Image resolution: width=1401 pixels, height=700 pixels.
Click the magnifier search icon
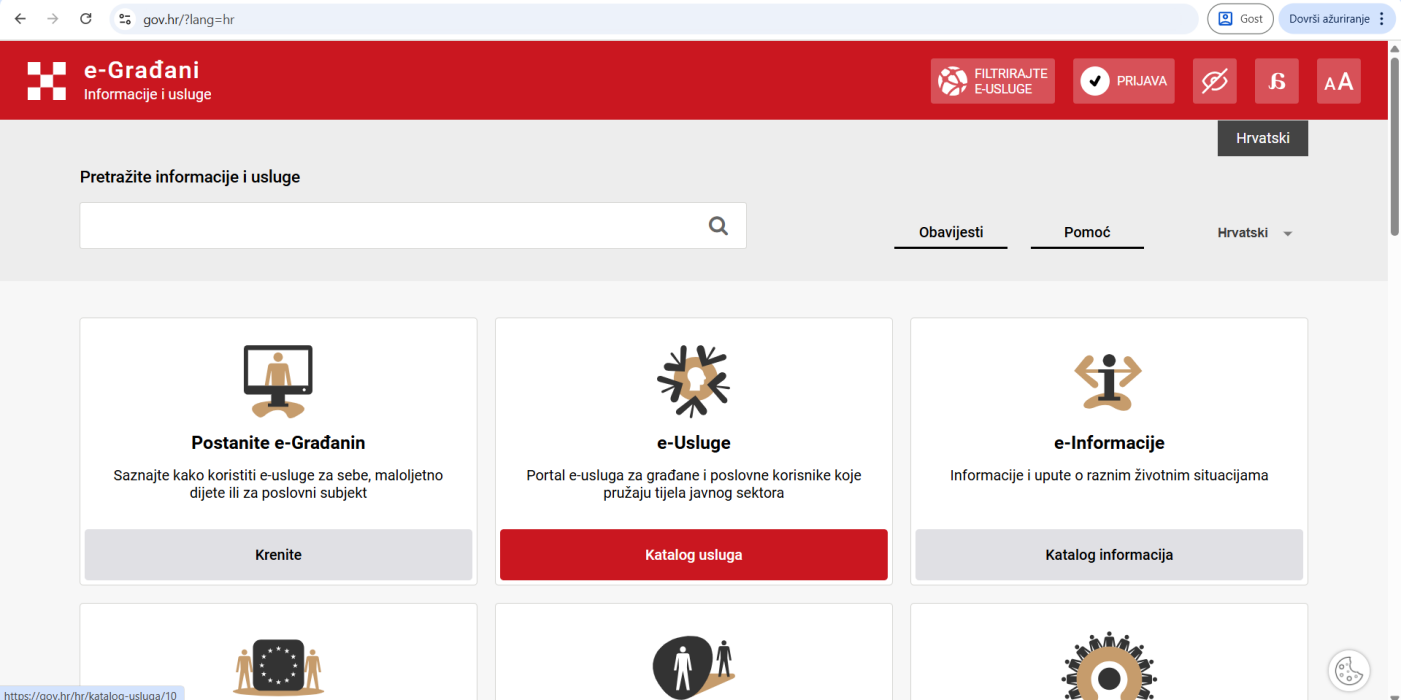pyautogui.click(x=718, y=226)
